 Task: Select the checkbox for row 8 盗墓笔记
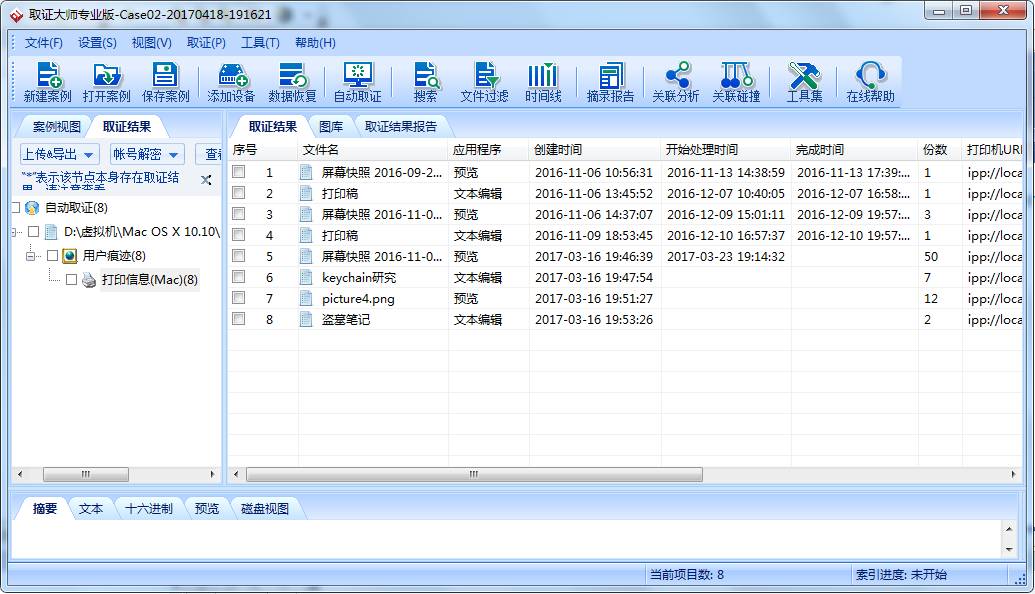[x=239, y=319]
